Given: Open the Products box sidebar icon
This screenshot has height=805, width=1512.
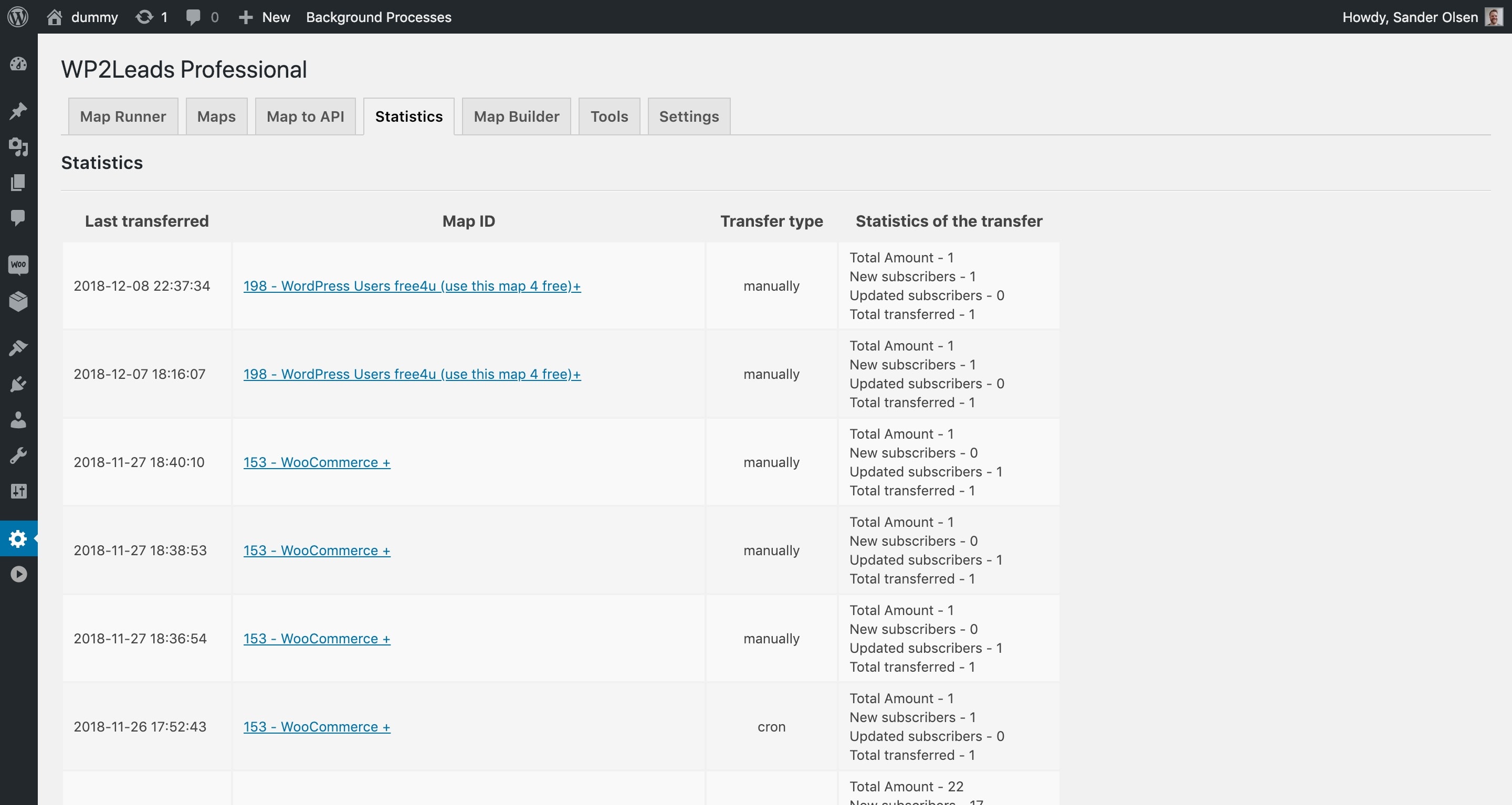Looking at the screenshot, I should click(18, 302).
